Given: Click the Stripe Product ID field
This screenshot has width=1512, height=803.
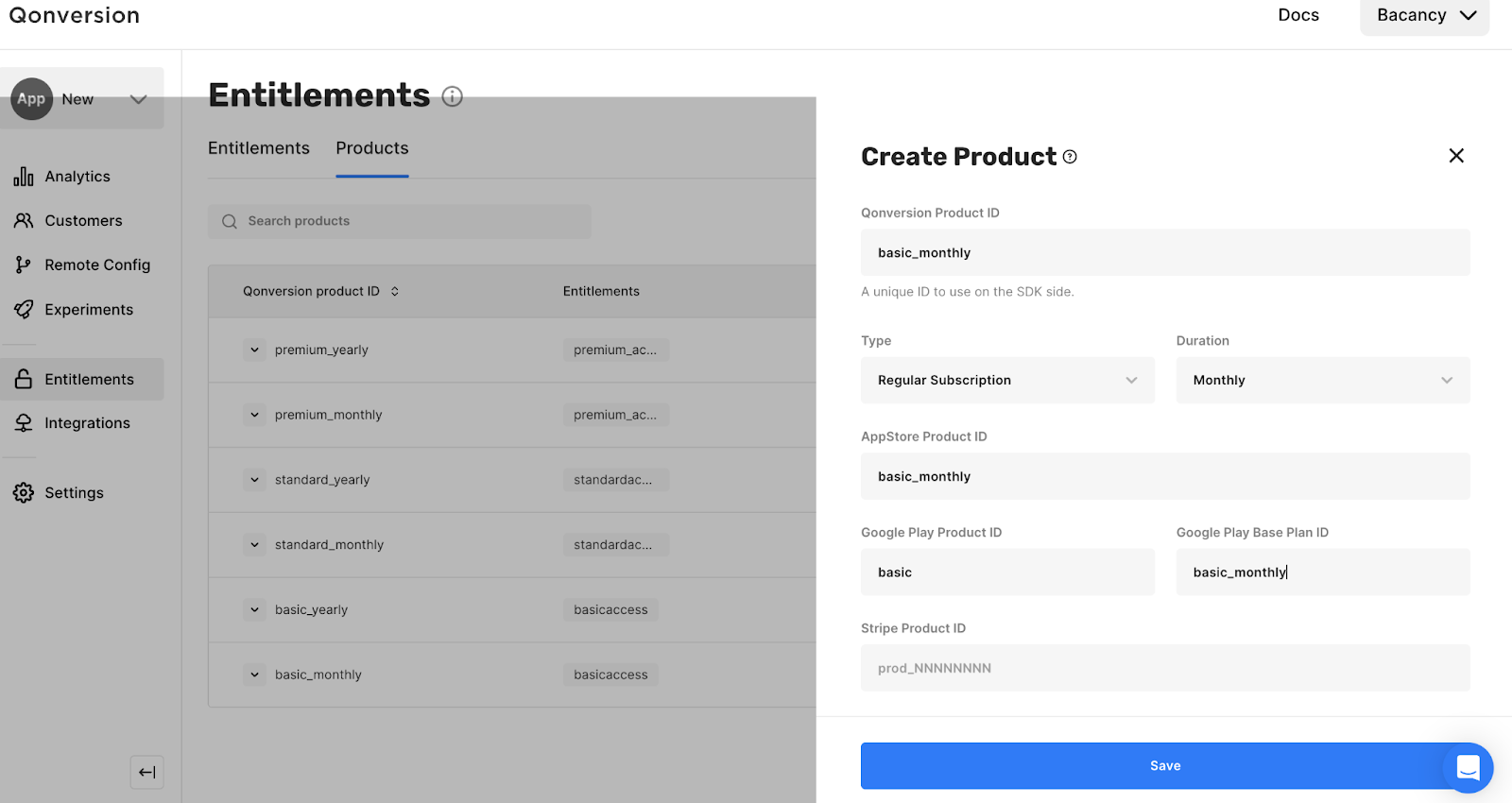Looking at the screenshot, I should click(1165, 668).
